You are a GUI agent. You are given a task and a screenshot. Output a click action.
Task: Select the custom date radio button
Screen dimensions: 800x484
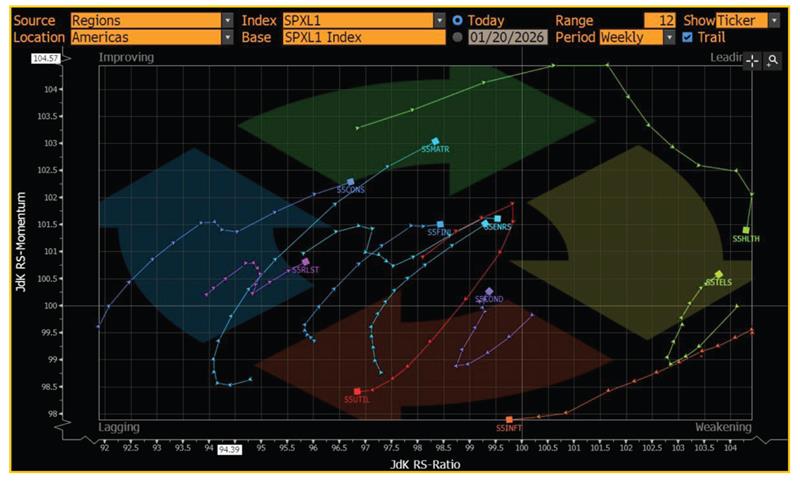click(x=458, y=38)
